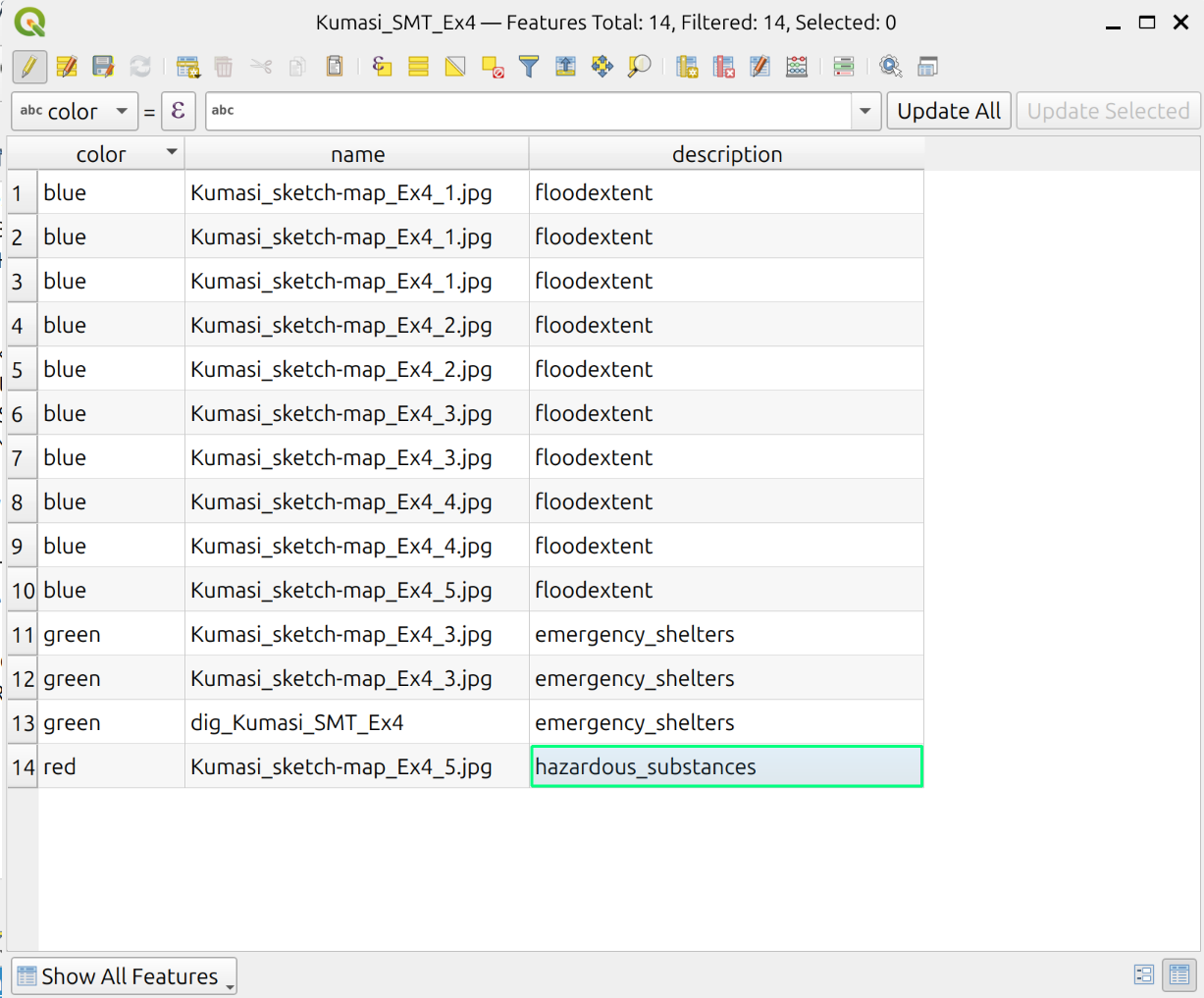Deselect all features icon
The height and width of the screenshot is (998, 1204).
(493, 67)
